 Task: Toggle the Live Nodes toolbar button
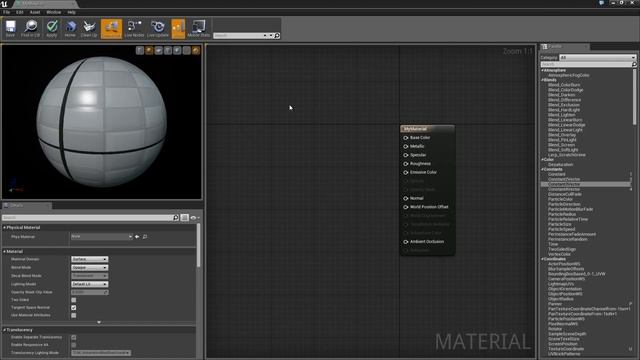coord(134,29)
